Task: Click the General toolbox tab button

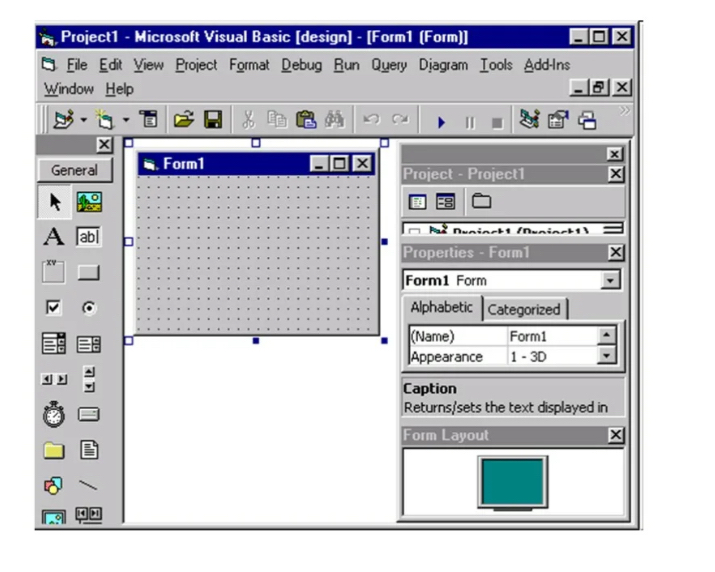Action: (x=74, y=171)
